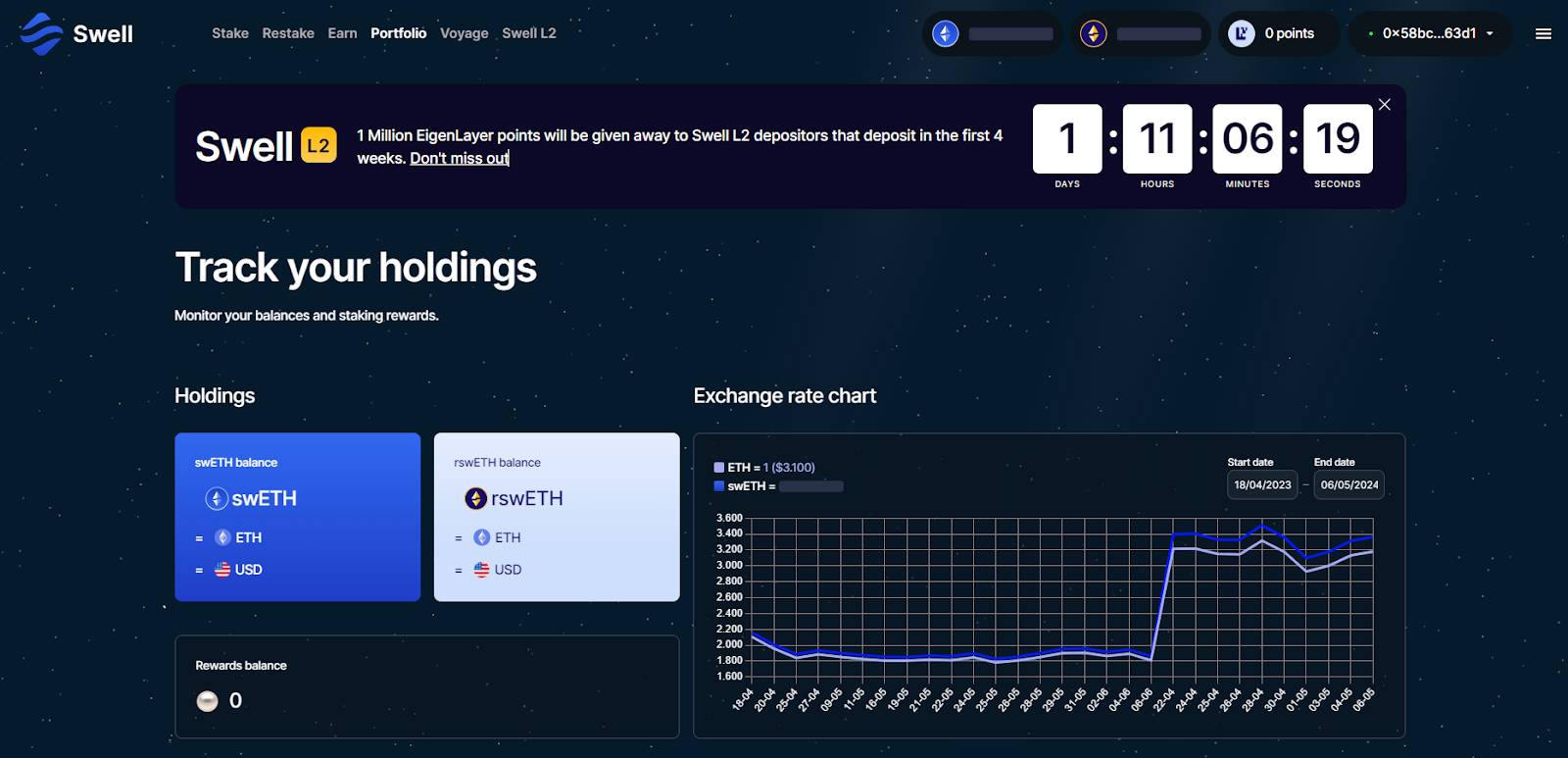Click the rswETH token icon in card

[475, 498]
